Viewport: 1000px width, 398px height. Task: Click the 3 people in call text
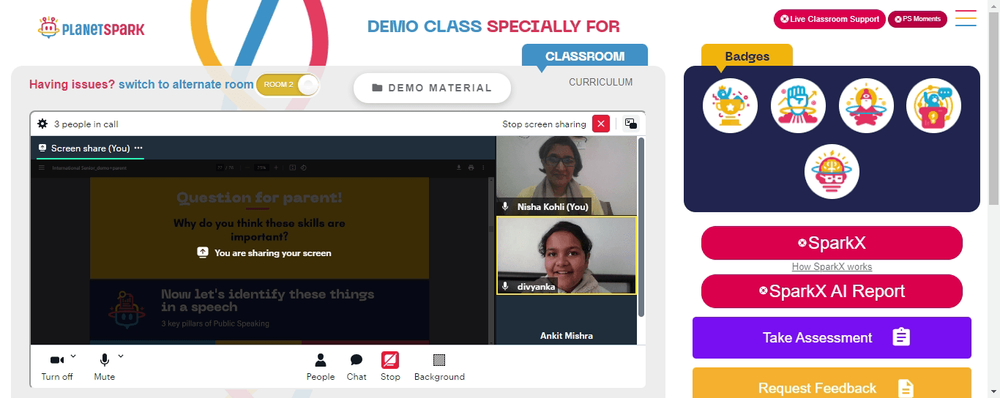(86, 124)
